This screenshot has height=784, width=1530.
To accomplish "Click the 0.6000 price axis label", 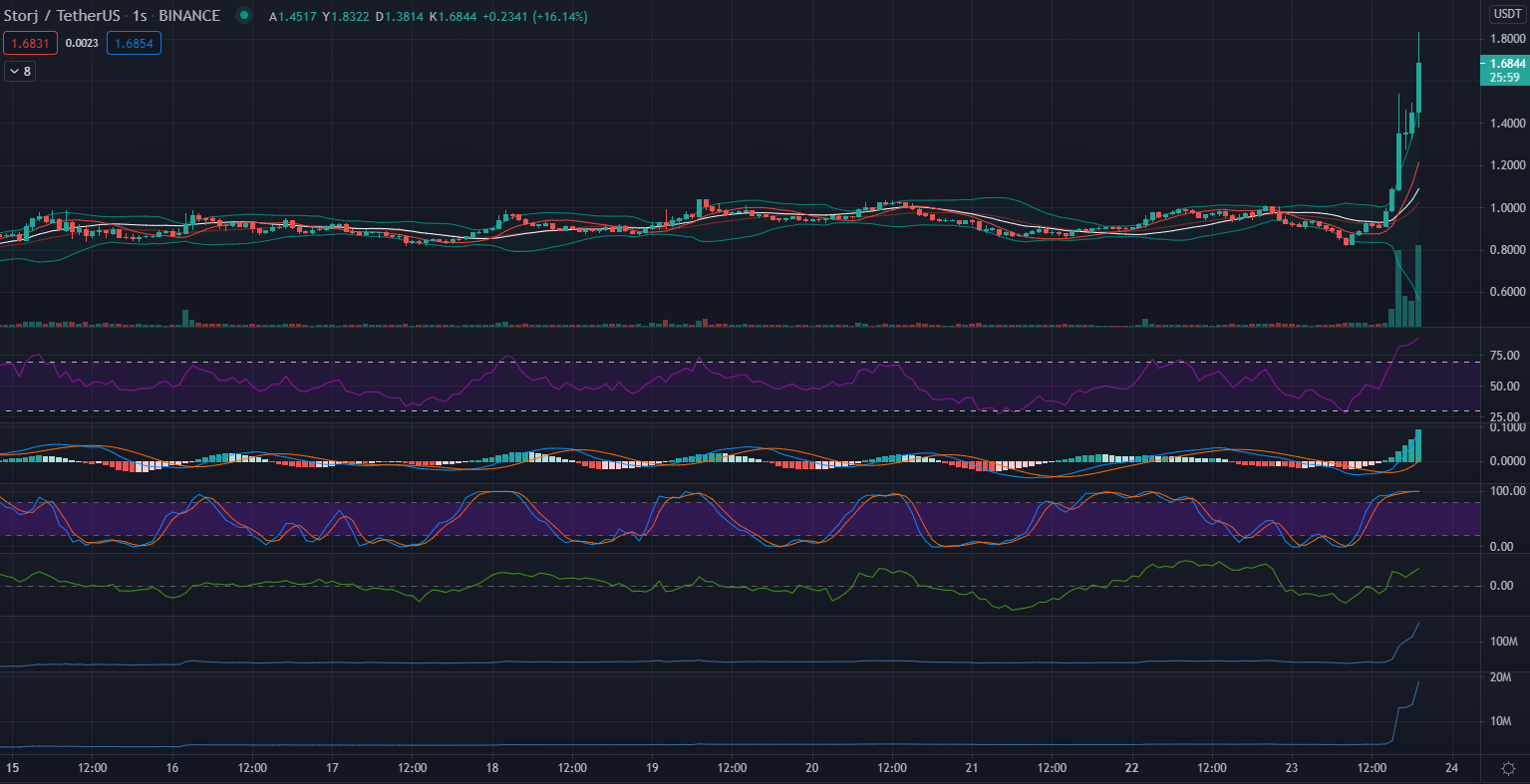I will 1507,292.
